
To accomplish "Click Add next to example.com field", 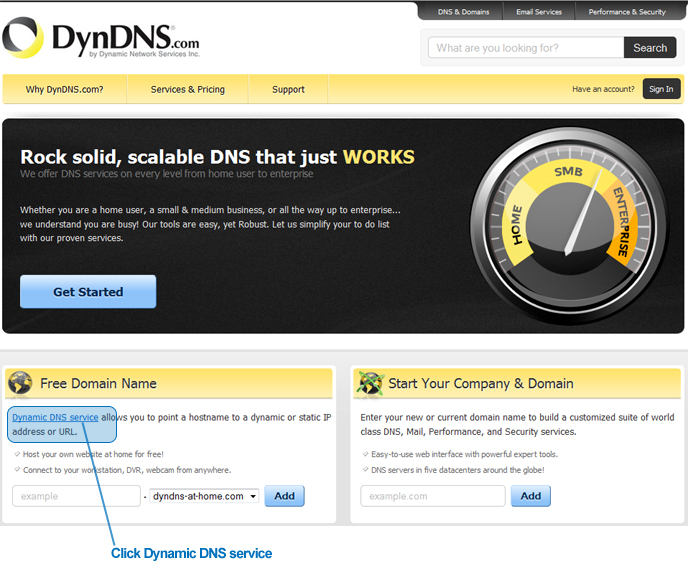I will [530, 496].
